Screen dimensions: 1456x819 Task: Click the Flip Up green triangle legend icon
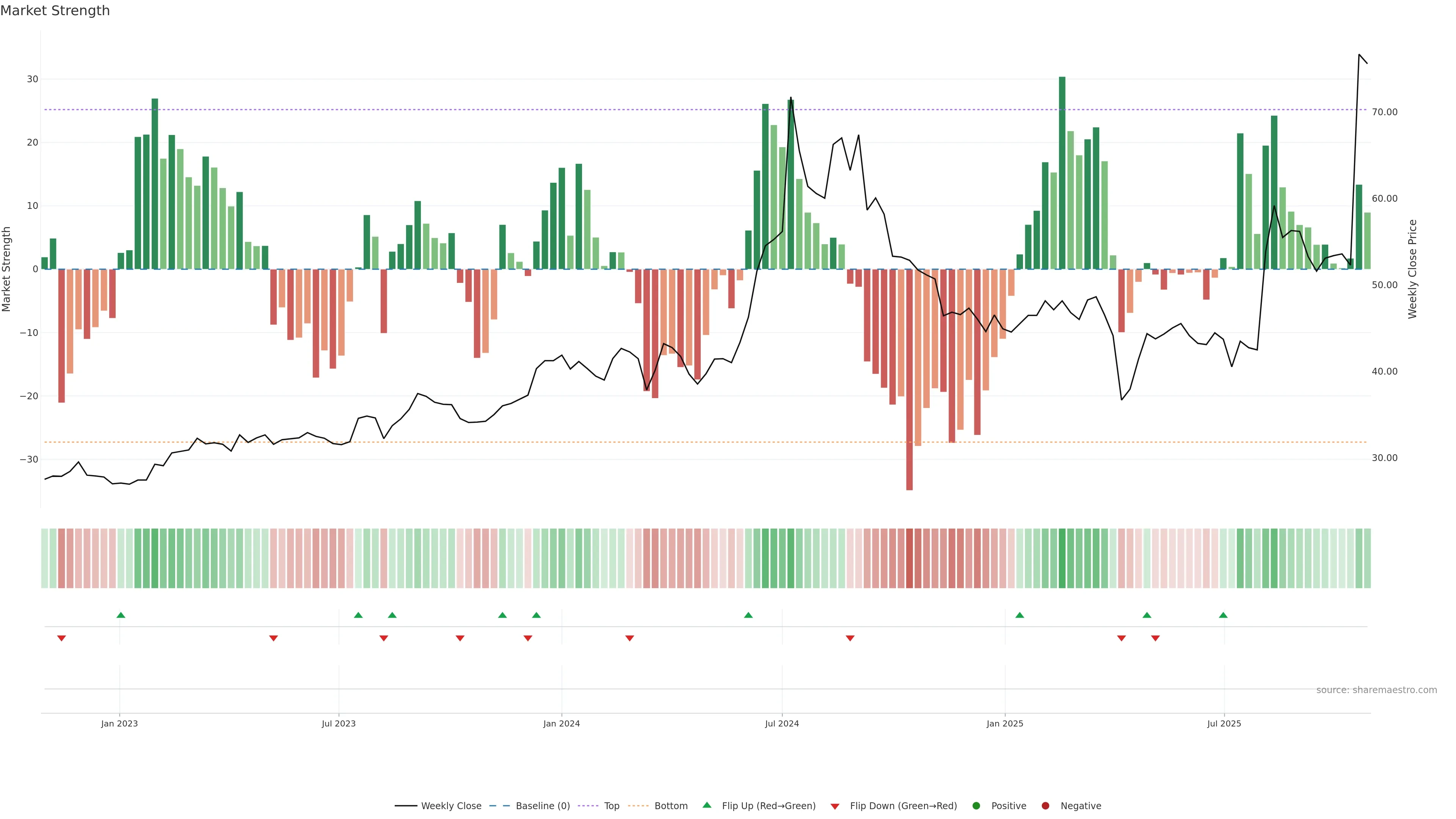706,805
